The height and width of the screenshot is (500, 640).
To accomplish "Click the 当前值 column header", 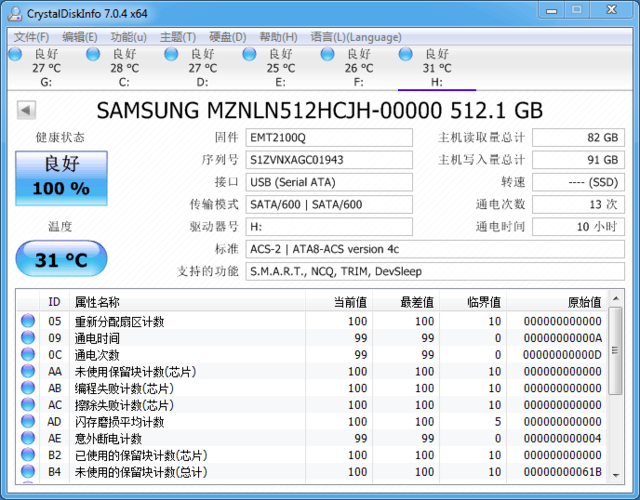I will point(339,302).
